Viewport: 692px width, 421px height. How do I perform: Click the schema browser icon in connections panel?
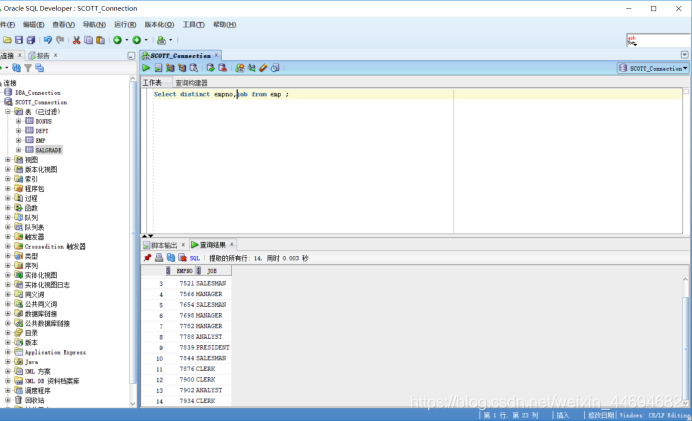point(39,68)
